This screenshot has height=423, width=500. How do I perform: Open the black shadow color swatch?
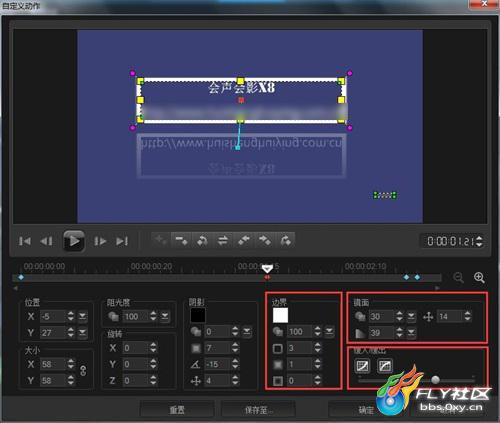click(x=198, y=315)
